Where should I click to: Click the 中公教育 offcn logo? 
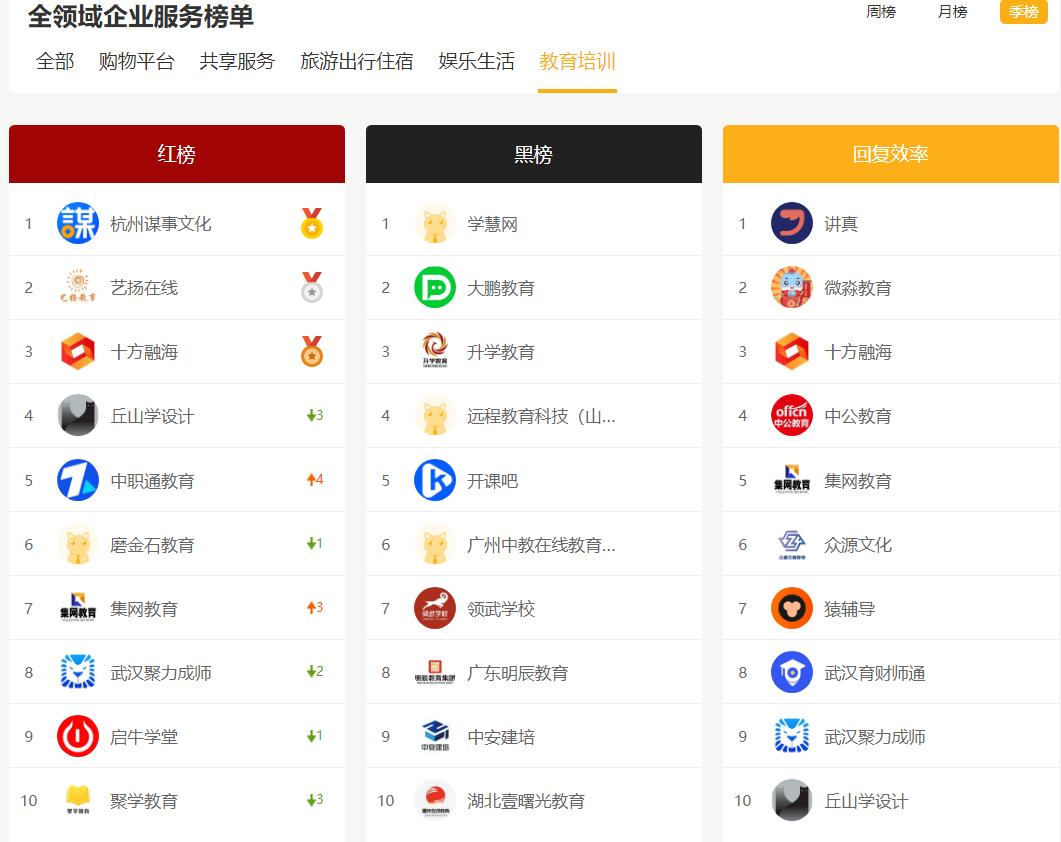click(791, 416)
